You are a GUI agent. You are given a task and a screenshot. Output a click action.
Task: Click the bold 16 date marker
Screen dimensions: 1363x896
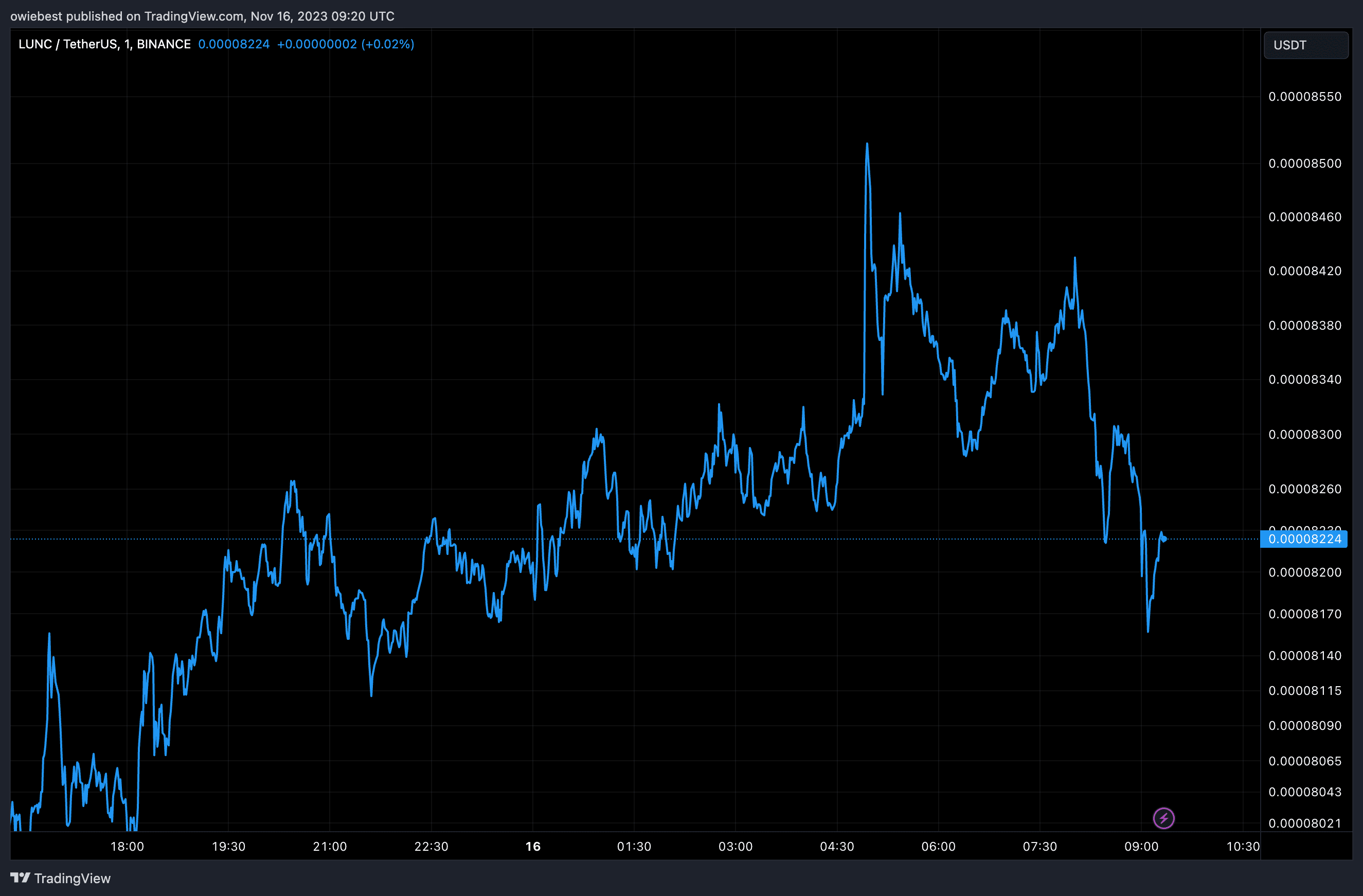533,846
